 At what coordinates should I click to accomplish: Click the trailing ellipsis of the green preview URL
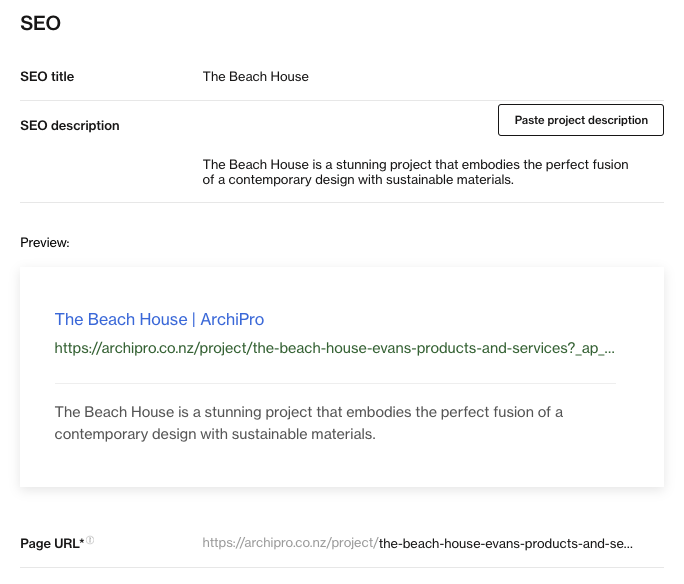[x=609, y=351]
